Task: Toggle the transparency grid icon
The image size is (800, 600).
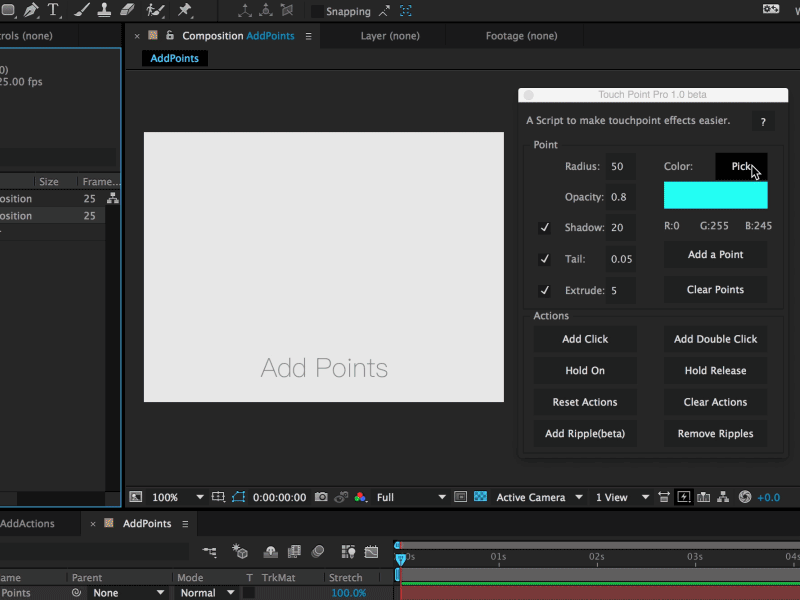Action: click(x=480, y=497)
